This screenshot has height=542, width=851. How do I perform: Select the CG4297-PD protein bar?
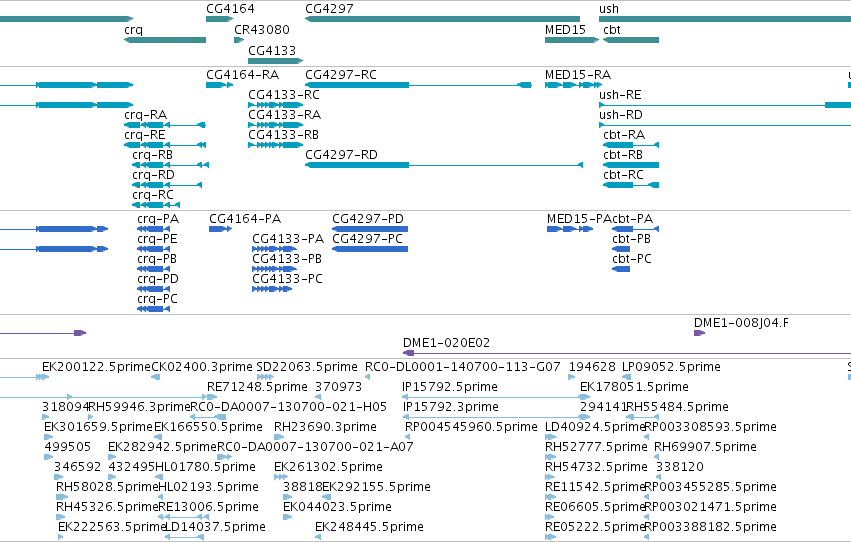click(370, 229)
